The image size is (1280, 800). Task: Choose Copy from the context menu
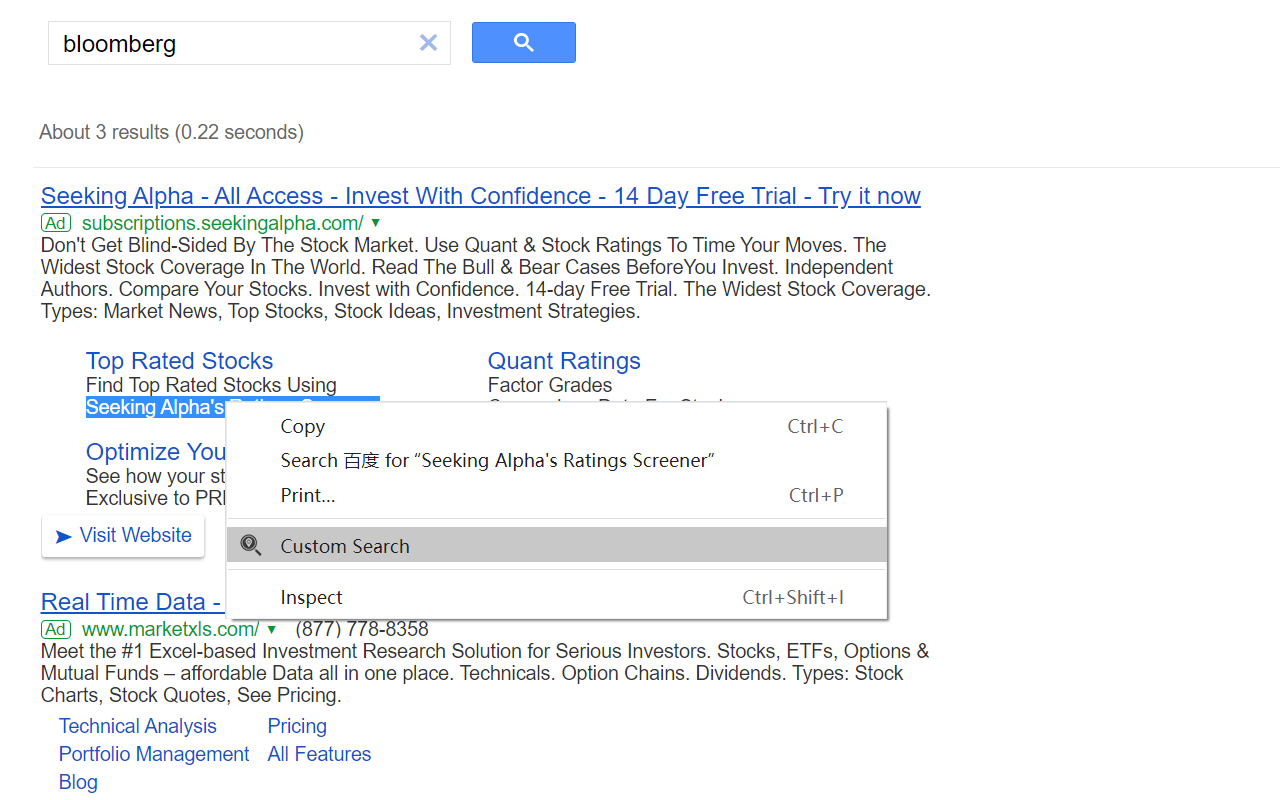click(x=557, y=427)
